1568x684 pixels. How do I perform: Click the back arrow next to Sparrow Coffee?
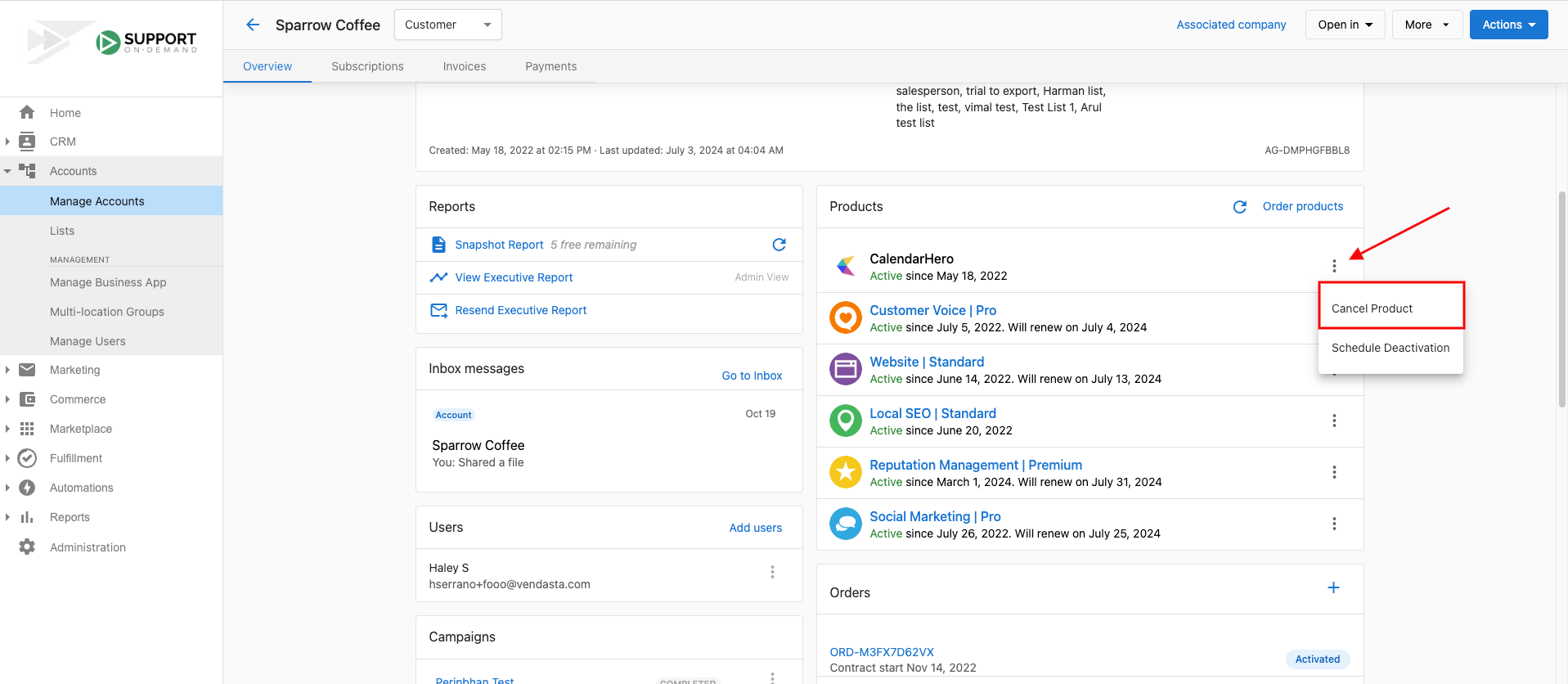[253, 25]
